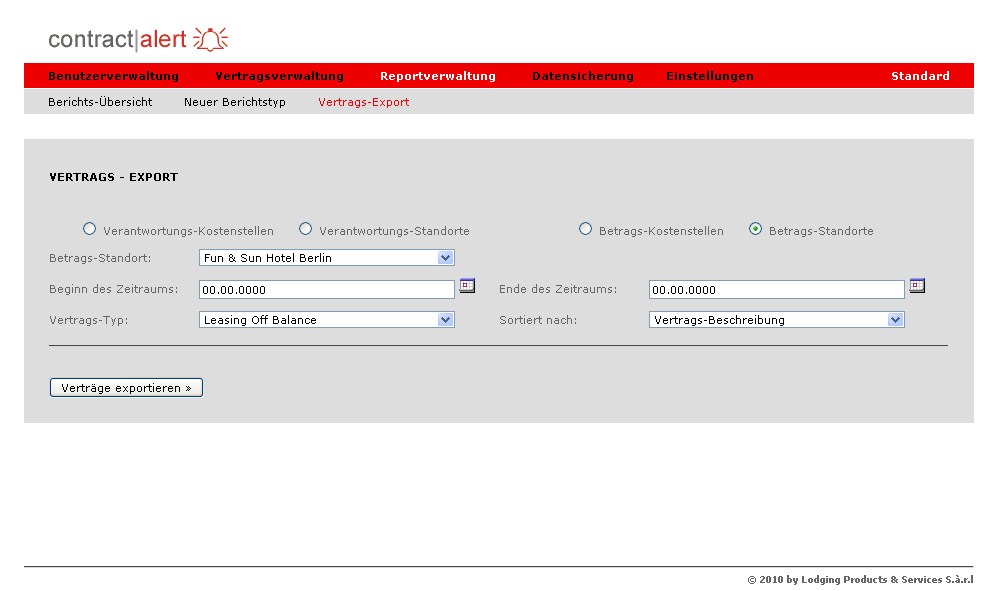The height and width of the screenshot is (591, 999).
Task: Click the contract alert bell logo
Action: [210, 39]
